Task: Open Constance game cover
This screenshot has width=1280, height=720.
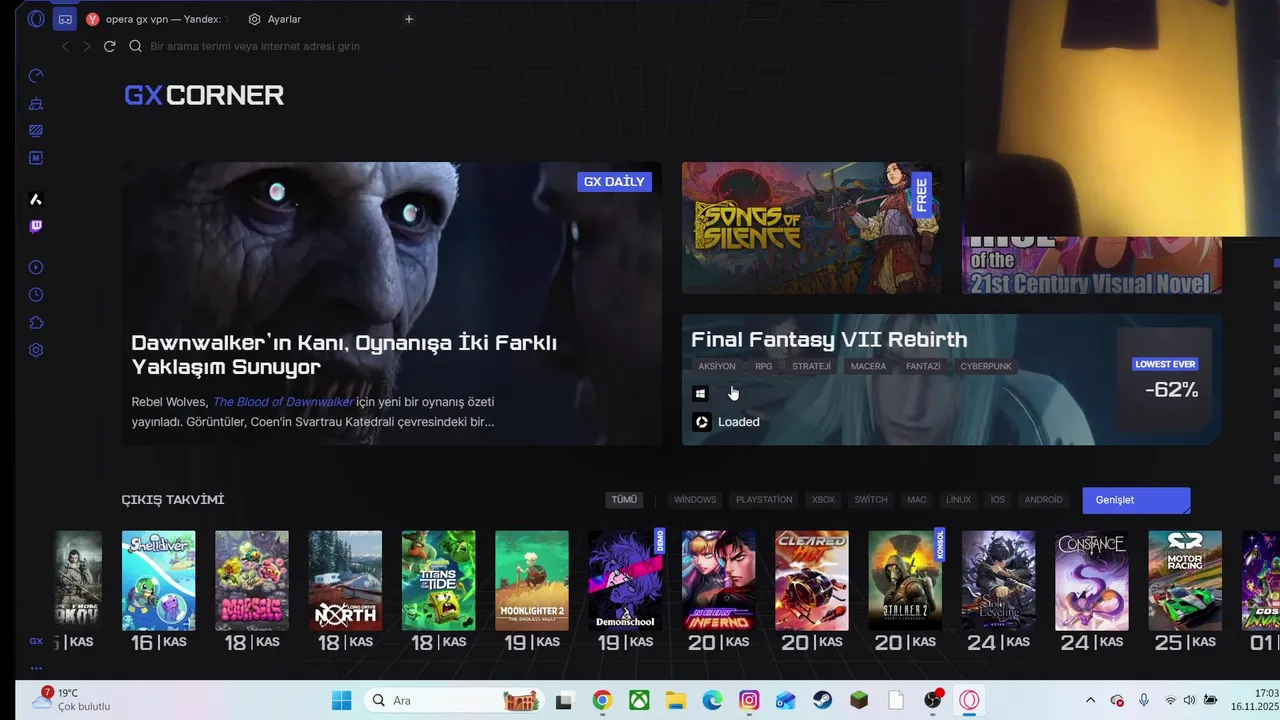Action: 1092,581
